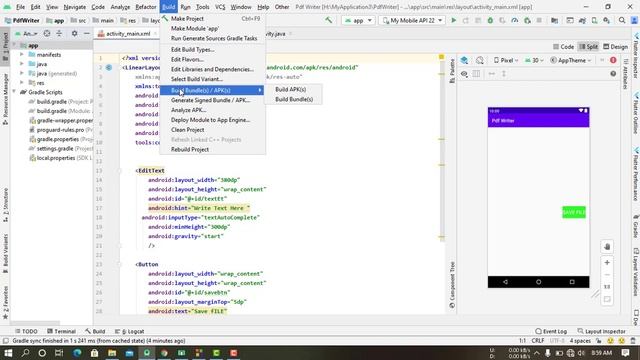Expand the res folder in project tree

(x=22, y=83)
